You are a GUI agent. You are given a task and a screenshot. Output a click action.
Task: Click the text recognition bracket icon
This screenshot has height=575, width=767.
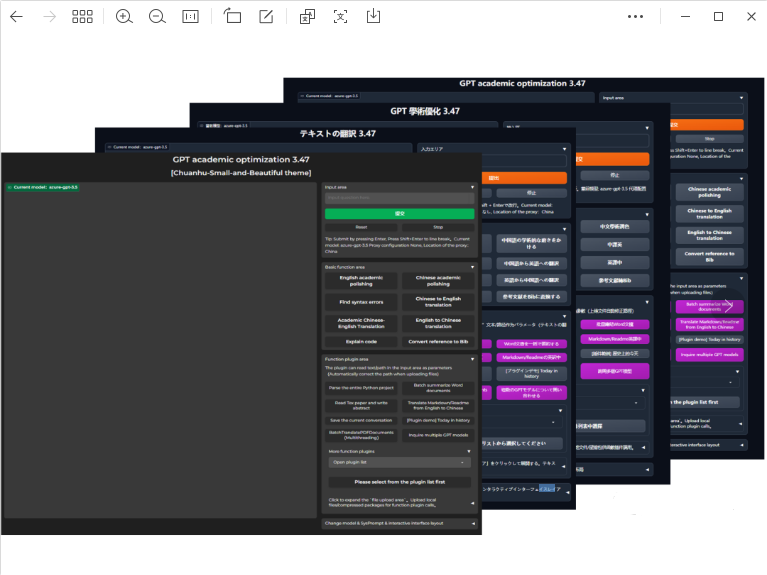(x=340, y=17)
